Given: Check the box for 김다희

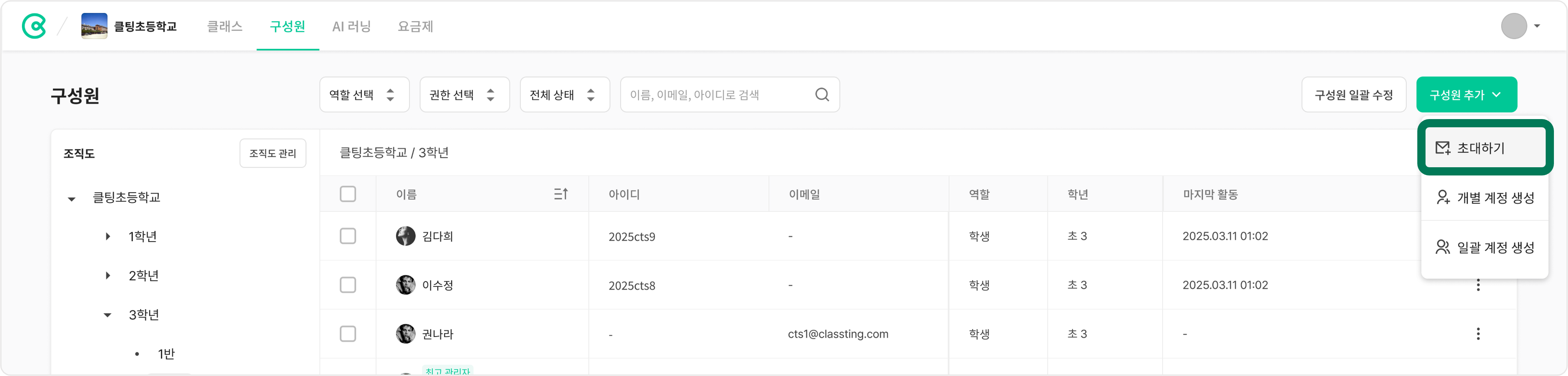Looking at the screenshot, I should click(348, 236).
